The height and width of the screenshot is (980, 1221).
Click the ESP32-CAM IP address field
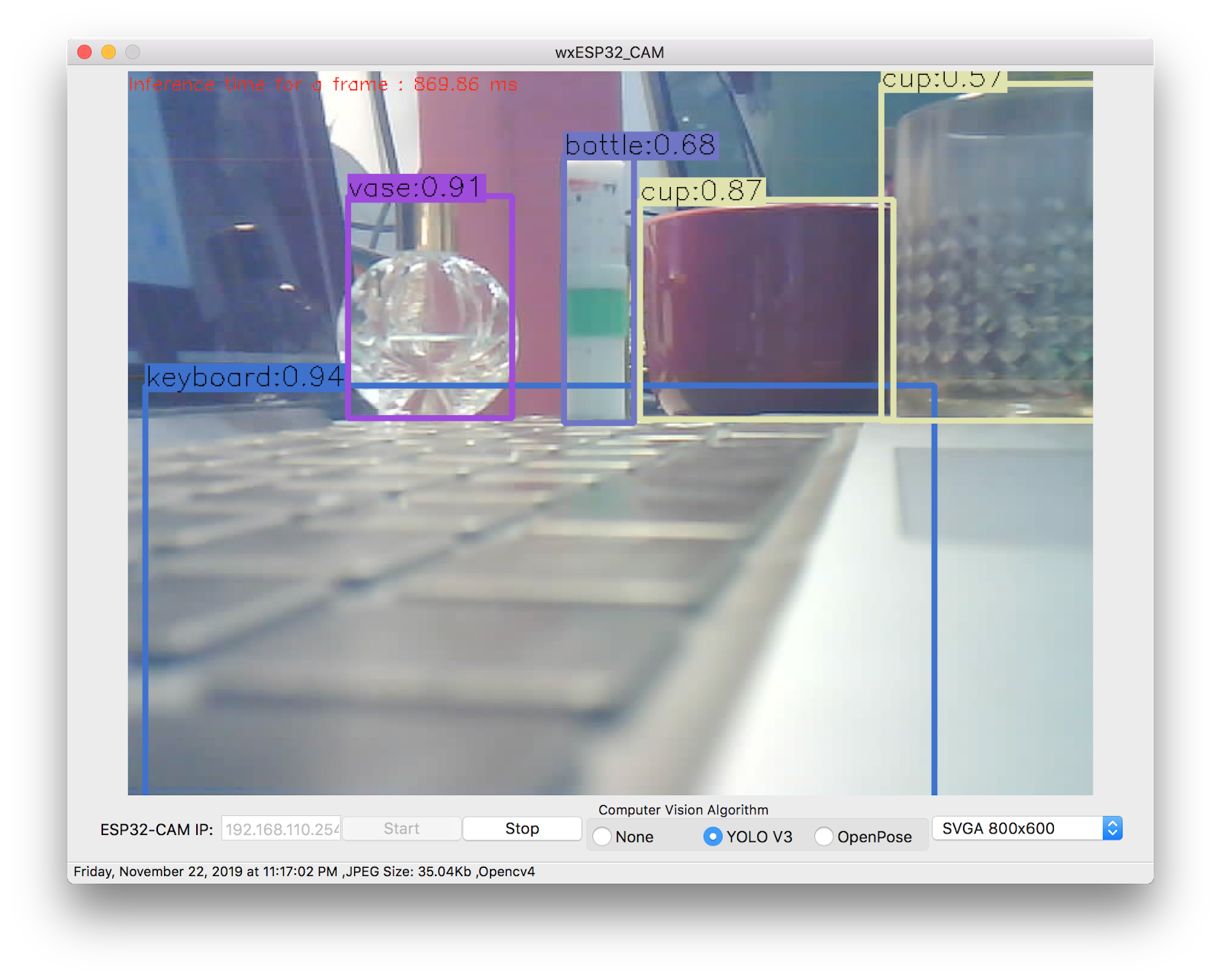(280, 828)
